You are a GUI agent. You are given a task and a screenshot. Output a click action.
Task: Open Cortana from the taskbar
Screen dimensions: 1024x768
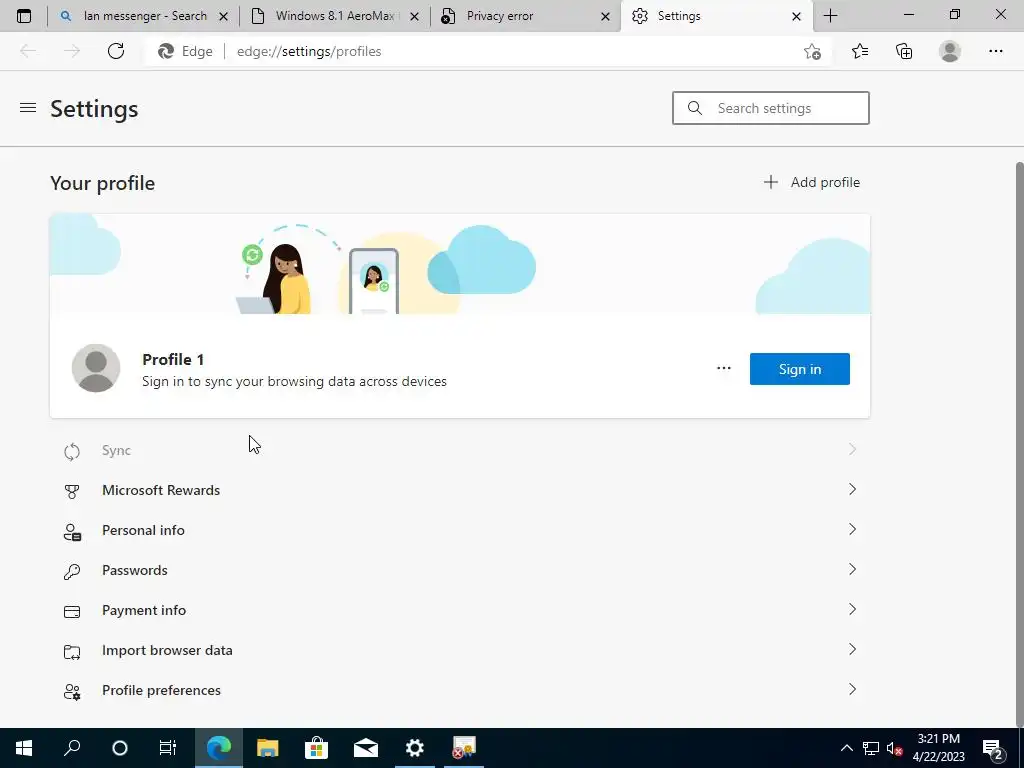(120, 748)
